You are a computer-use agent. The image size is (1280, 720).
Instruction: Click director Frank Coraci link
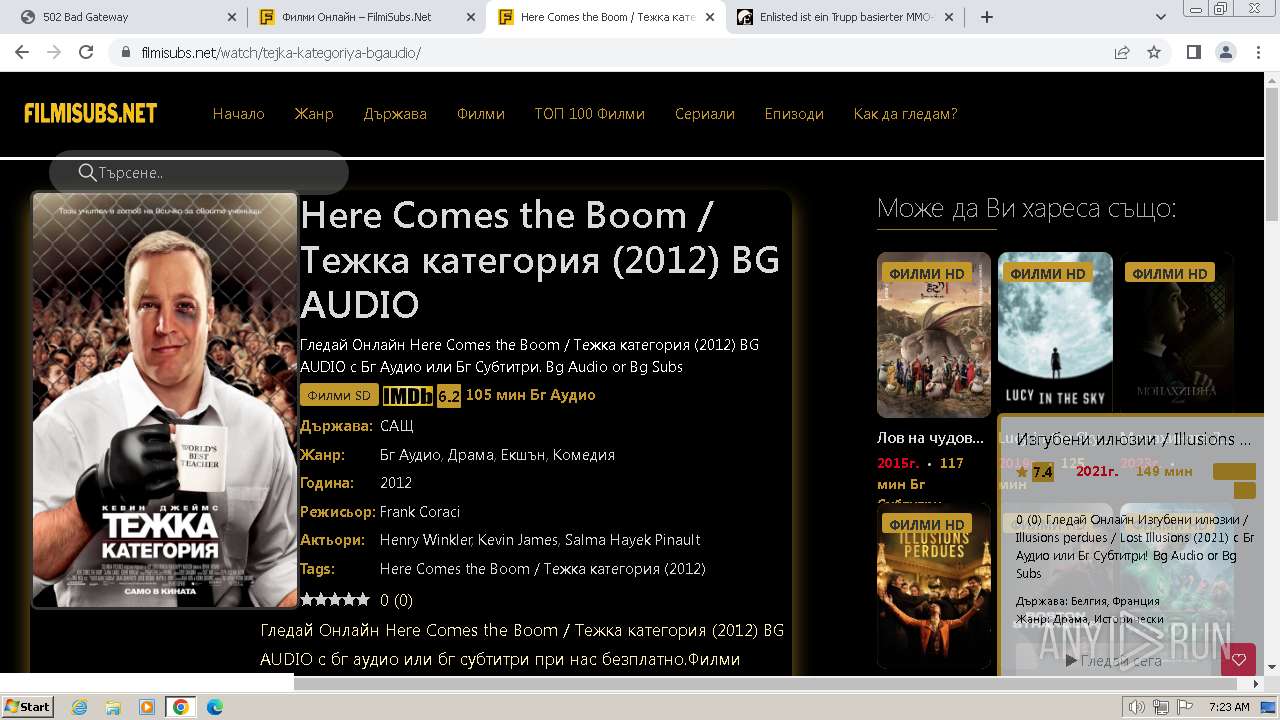point(420,512)
